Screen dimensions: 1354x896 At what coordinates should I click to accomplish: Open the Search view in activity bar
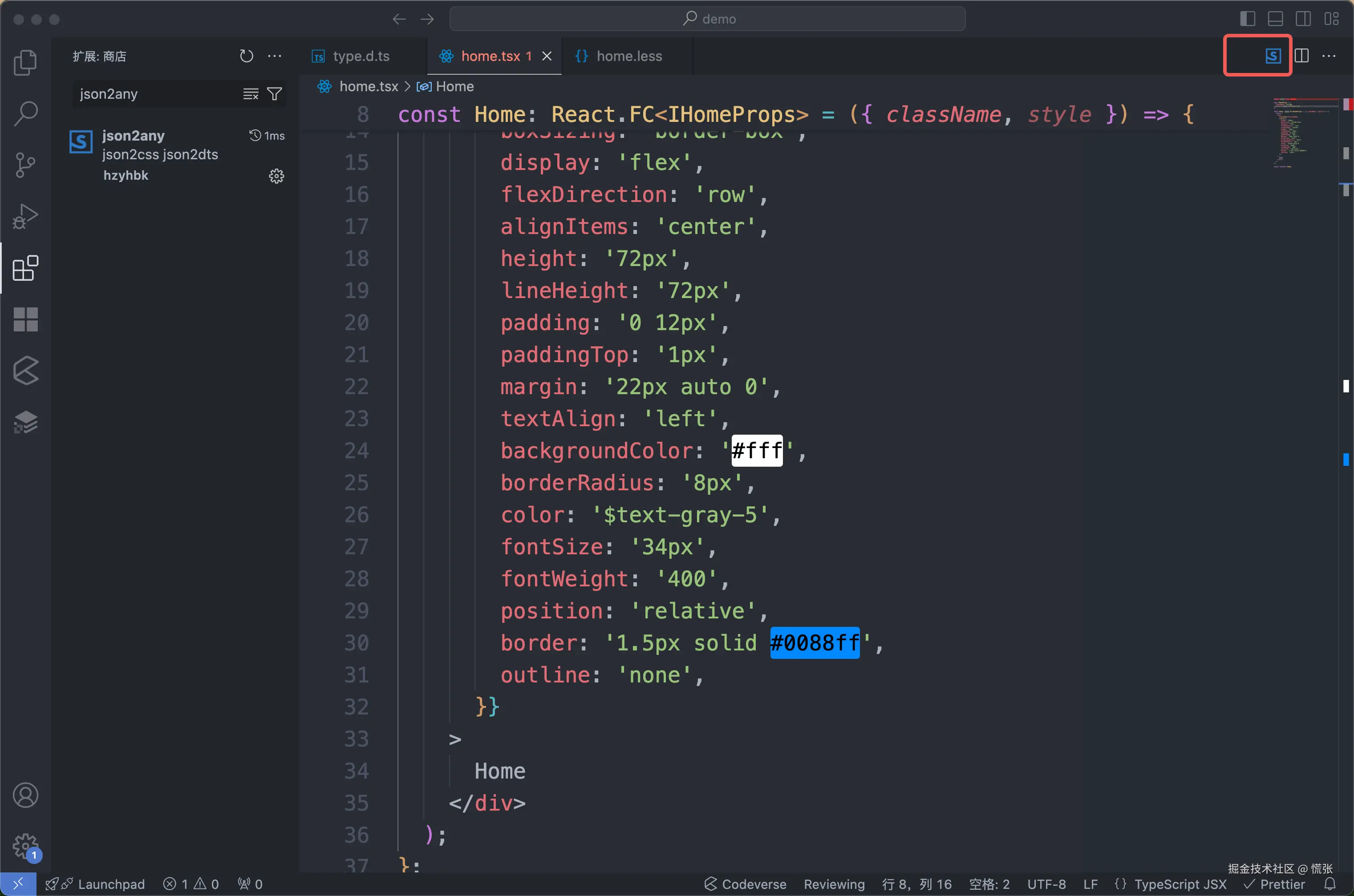pos(25,113)
